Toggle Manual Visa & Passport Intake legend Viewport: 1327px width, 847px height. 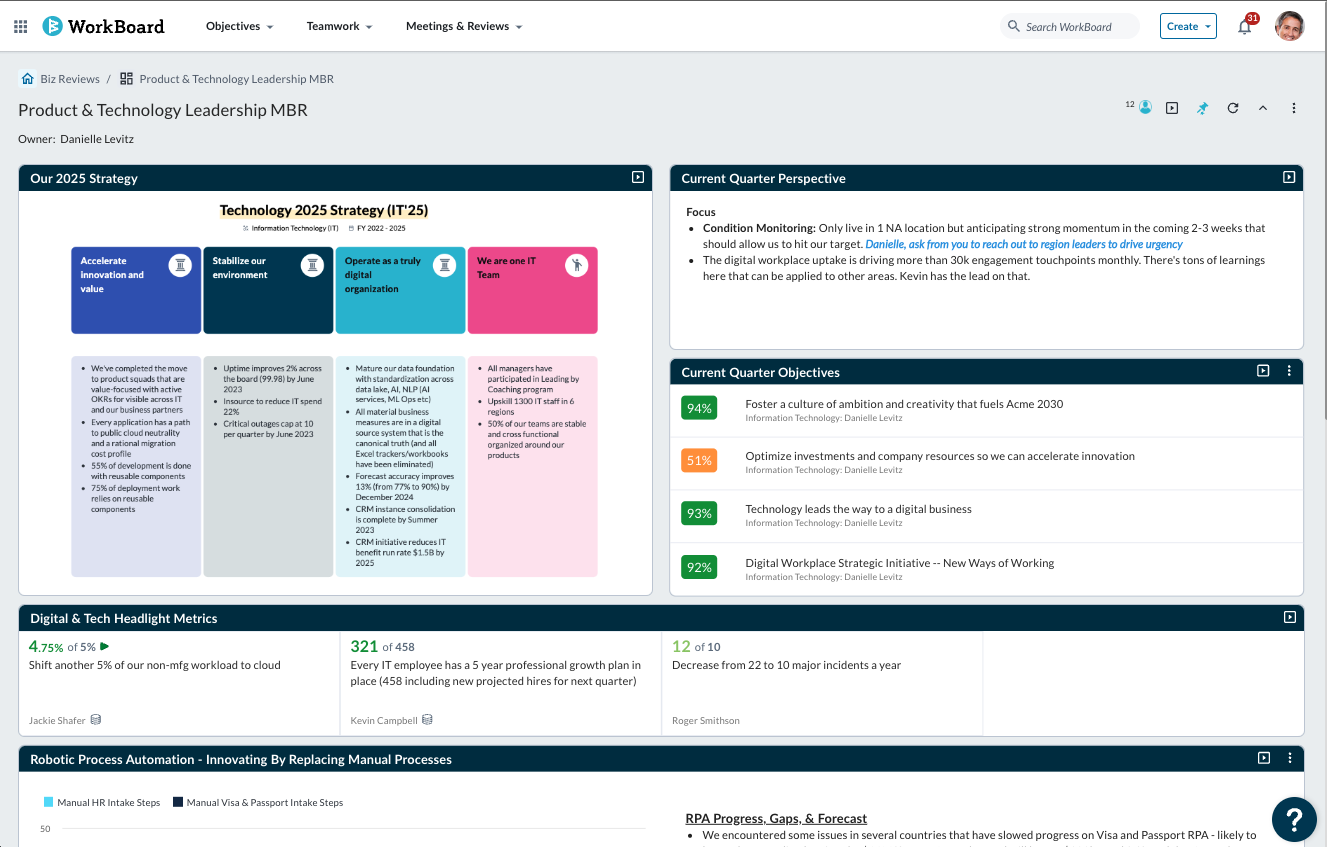tap(257, 802)
